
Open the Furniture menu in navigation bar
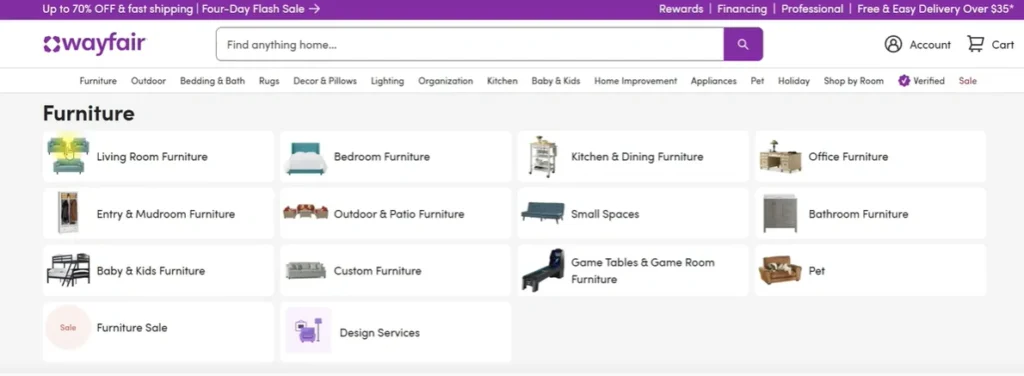pos(98,81)
